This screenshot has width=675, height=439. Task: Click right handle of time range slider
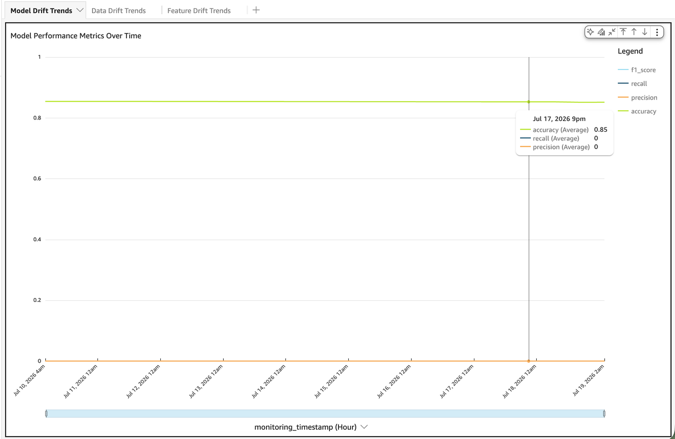(604, 414)
